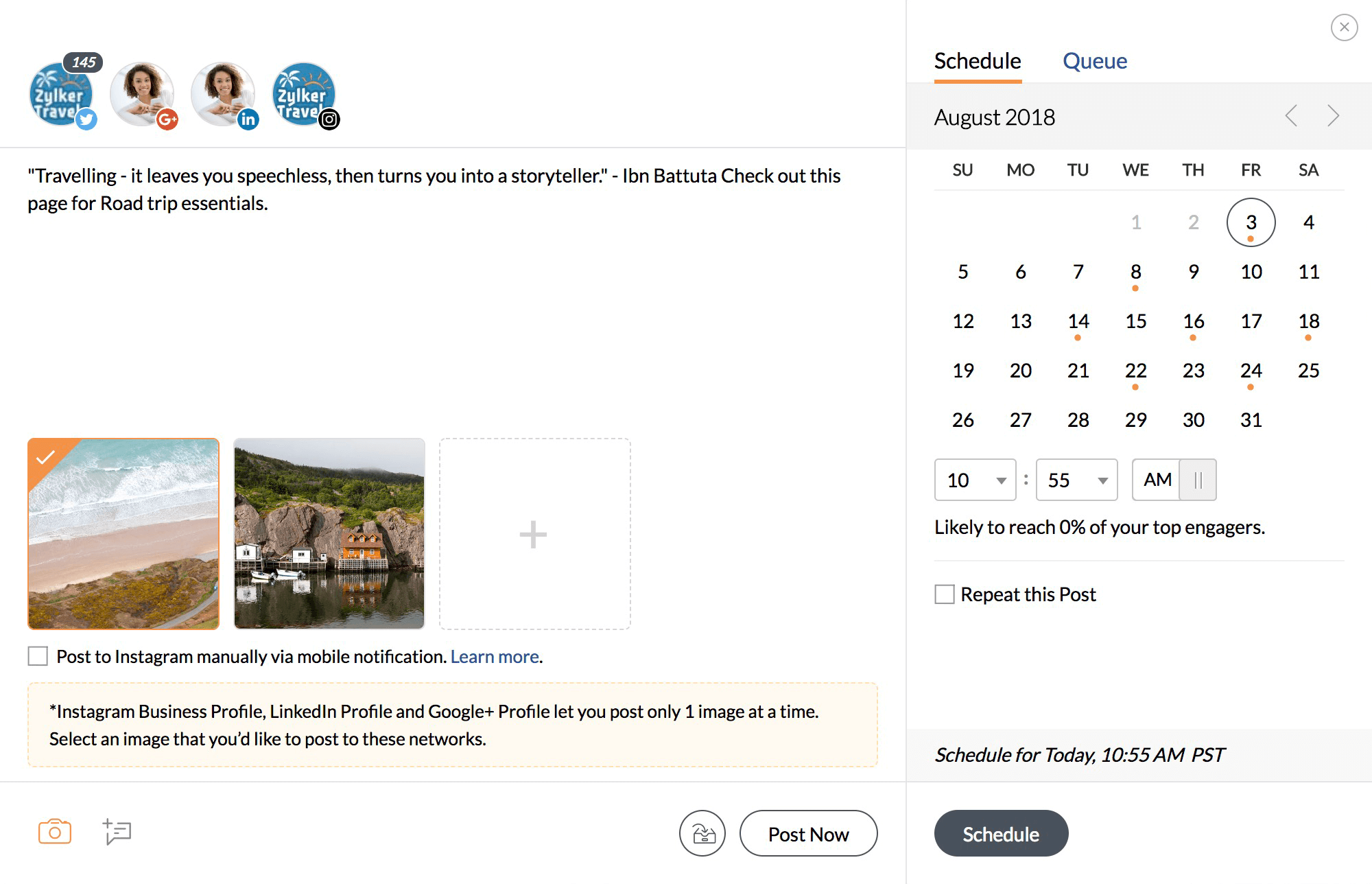This screenshot has height=884, width=1372.
Task: Save post to drafts with the tray icon
Action: [702, 833]
